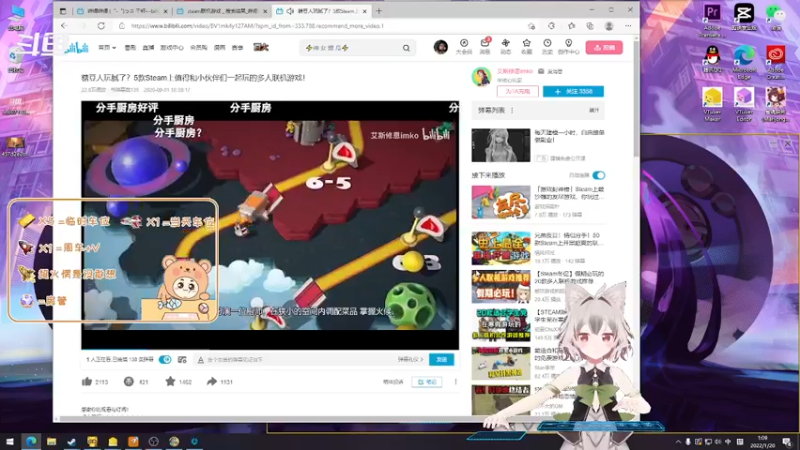Viewport: 800px width, 450px height.
Task: Expand the 首页 dropdown in bilibili nav
Action: [x=107, y=47]
